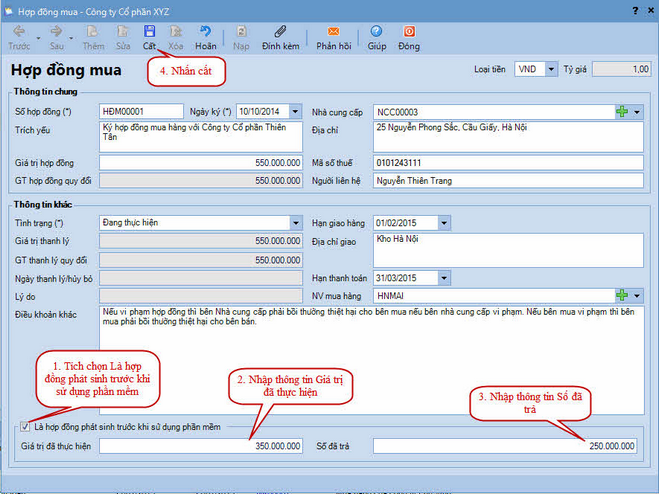Click the Số đã trả field
The image size is (659, 494).
[x=505, y=446]
